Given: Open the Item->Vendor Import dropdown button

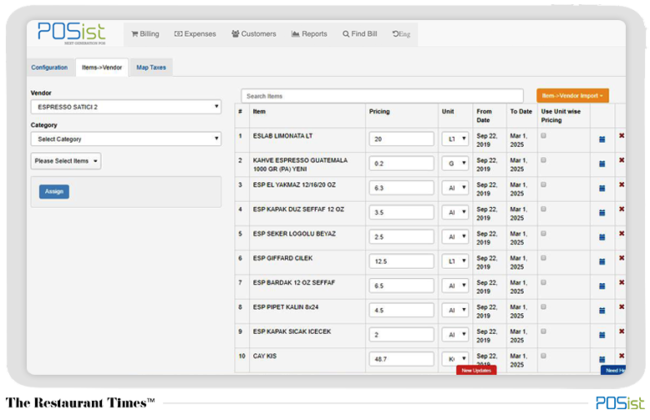Looking at the screenshot, I should (572, 96).
